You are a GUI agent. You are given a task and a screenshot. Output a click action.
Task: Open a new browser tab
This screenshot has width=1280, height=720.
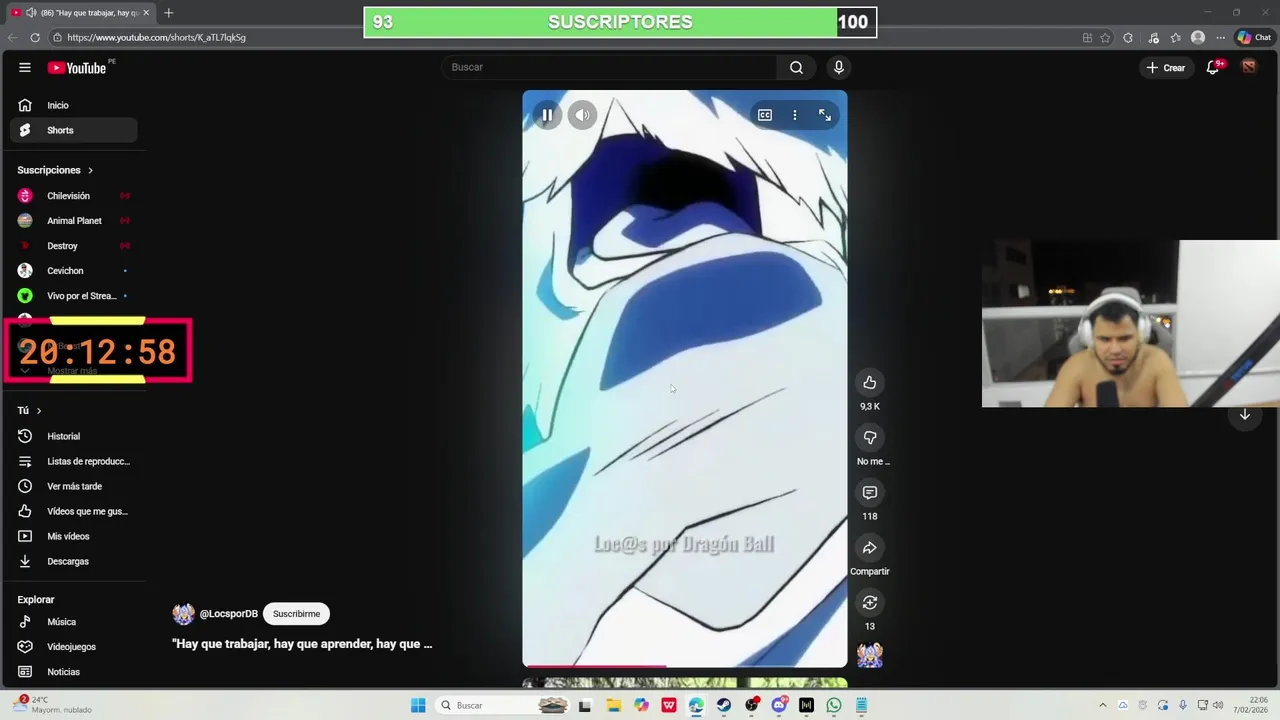168,13
